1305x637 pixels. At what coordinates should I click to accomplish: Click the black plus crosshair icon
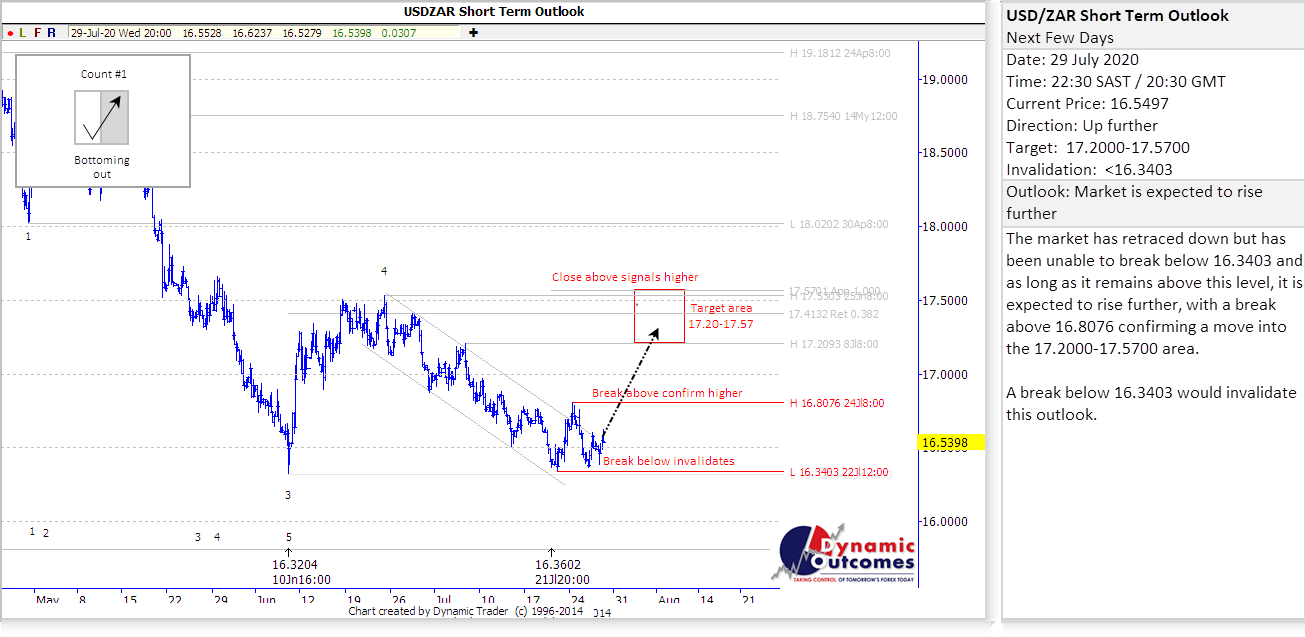click(x=473, y=32)
